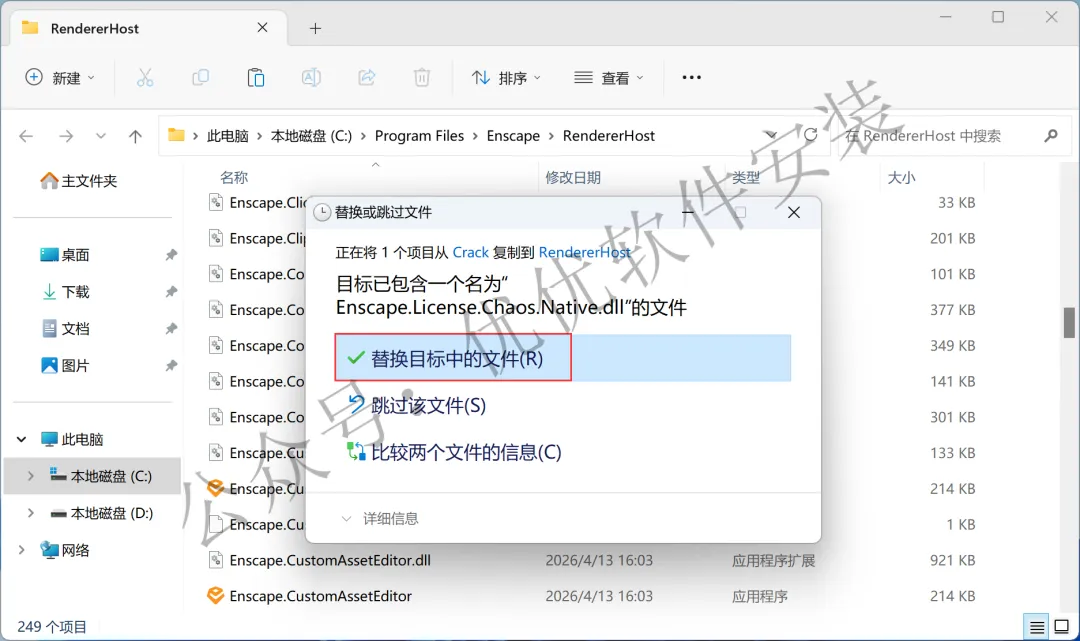Click the file list vertical scrollbar thumb
This screenshot has width=1080, height=641.
1068,323
